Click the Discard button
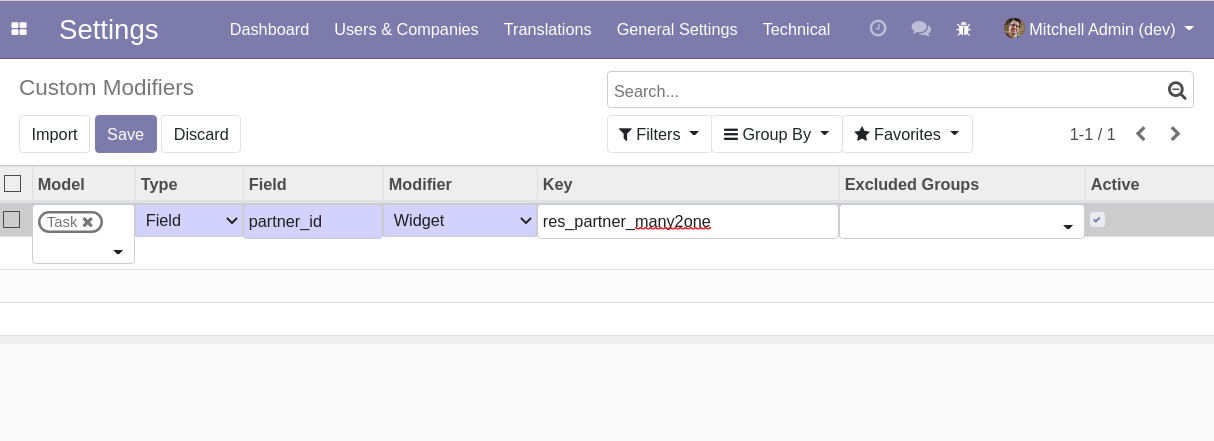This screenshot has width=1214, height=441. (201, 134)
